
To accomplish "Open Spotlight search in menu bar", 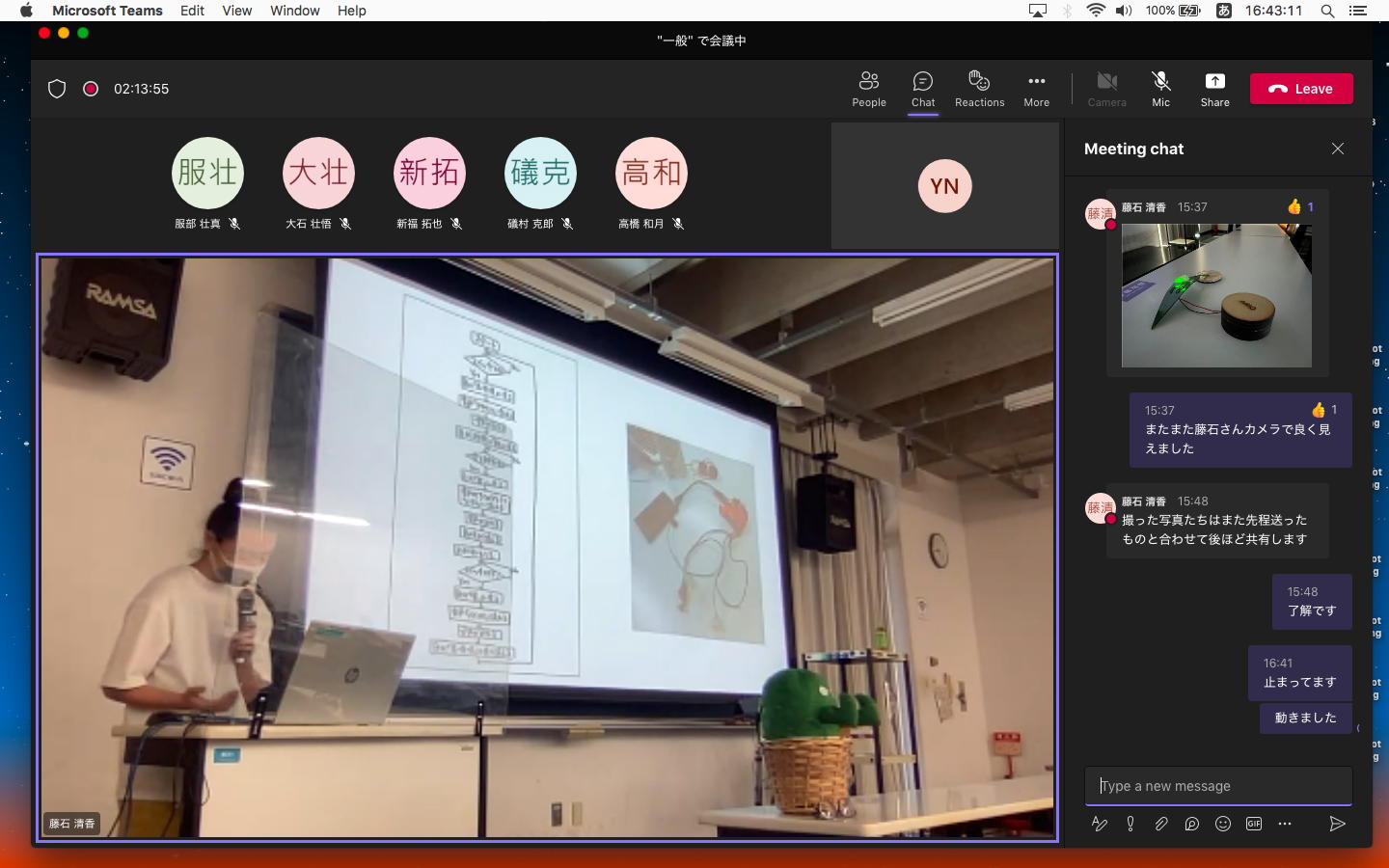I will (x=1327, y=11).
